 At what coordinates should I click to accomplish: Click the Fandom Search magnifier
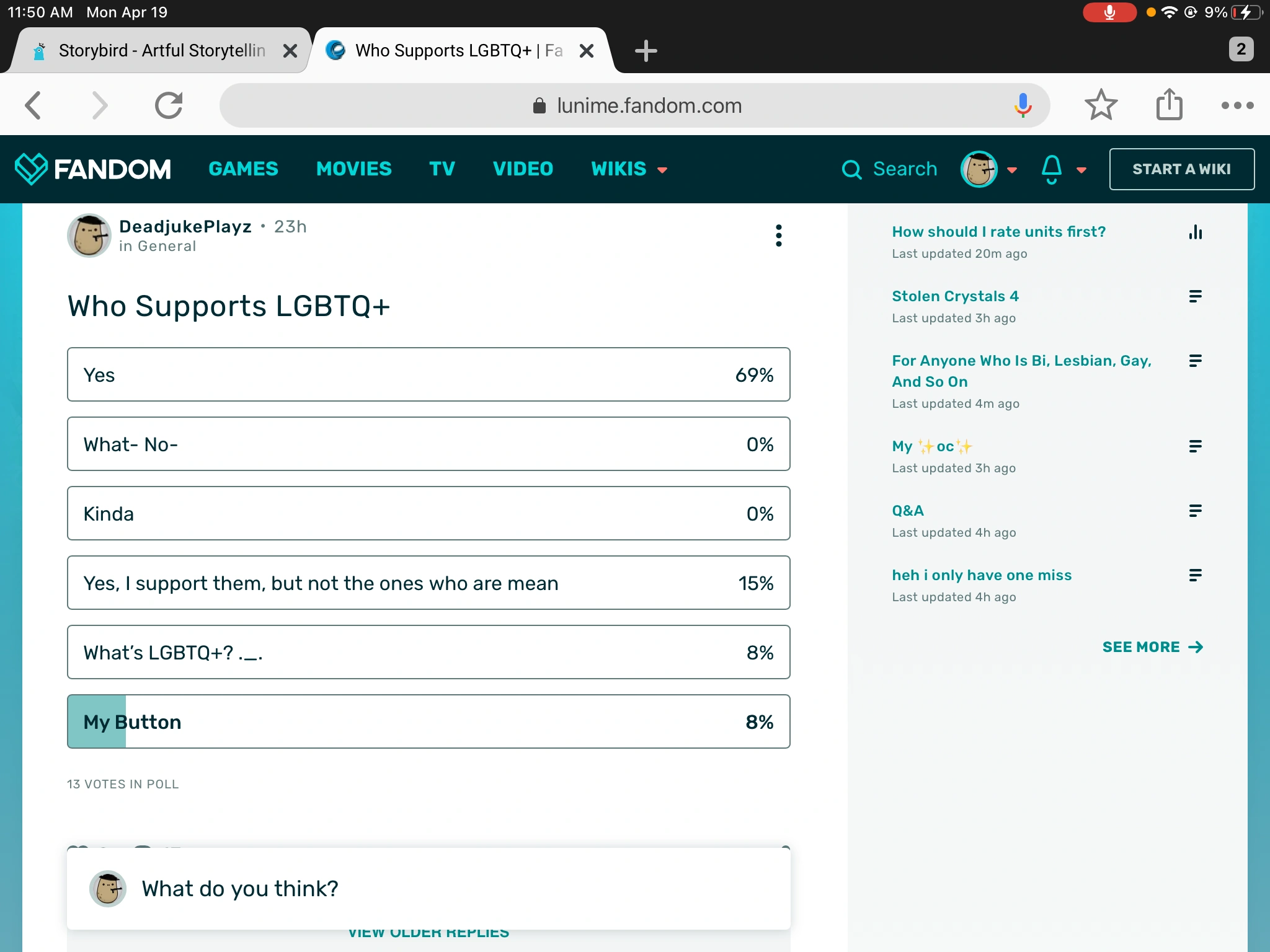[852, 169]
